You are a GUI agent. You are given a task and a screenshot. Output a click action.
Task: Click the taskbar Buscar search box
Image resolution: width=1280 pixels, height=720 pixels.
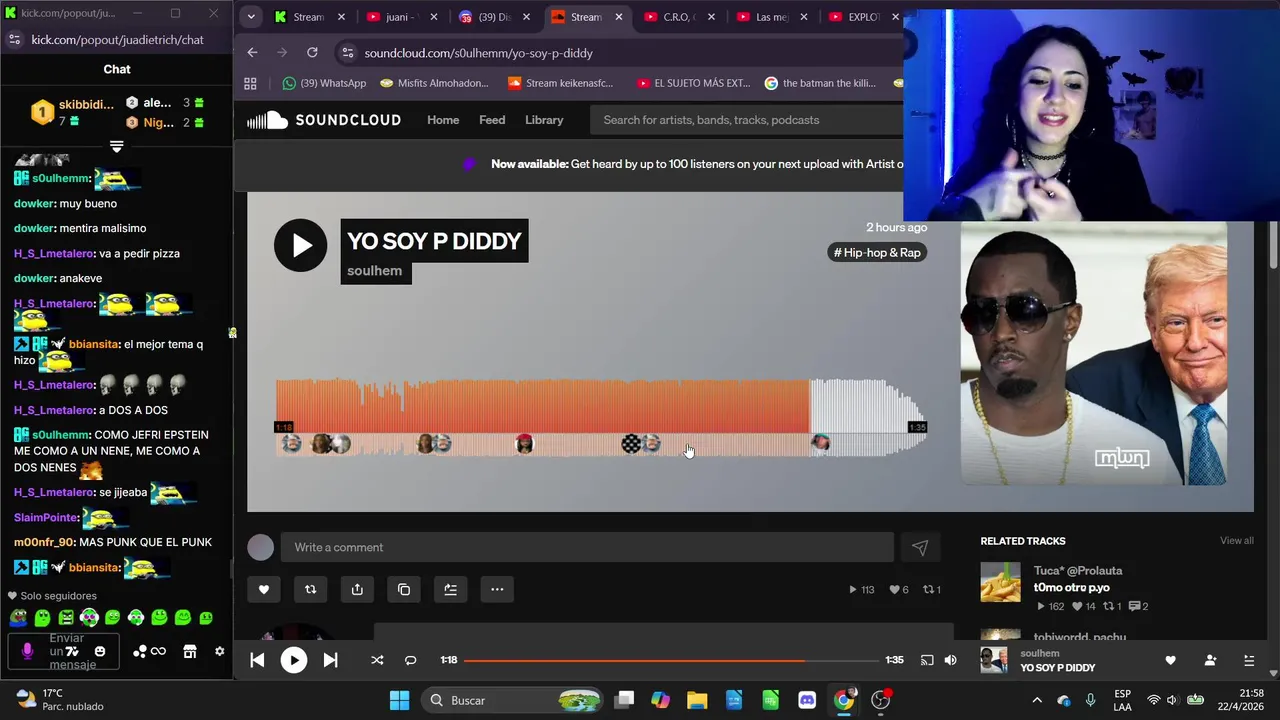[x=514, y=700]
